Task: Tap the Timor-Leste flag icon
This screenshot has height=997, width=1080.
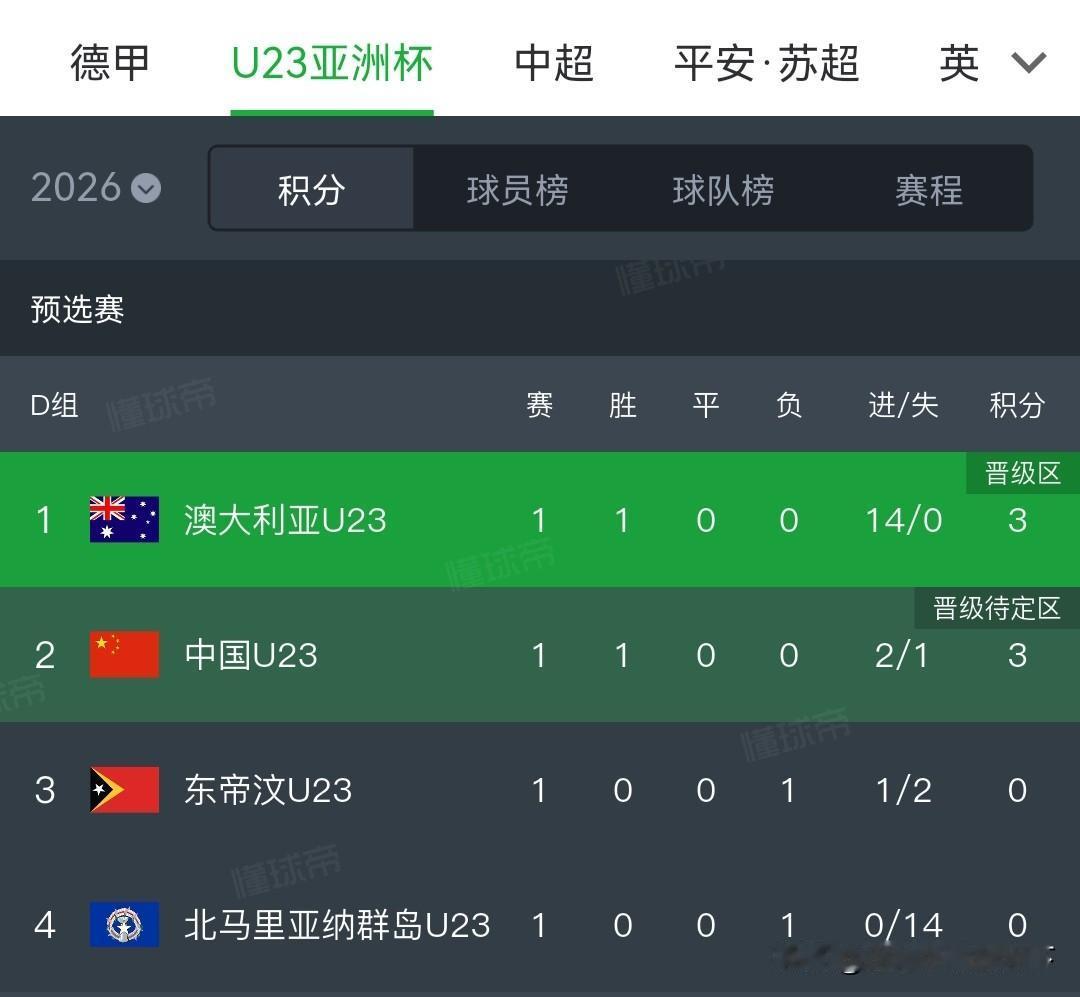Action: (x=124, y=790)
